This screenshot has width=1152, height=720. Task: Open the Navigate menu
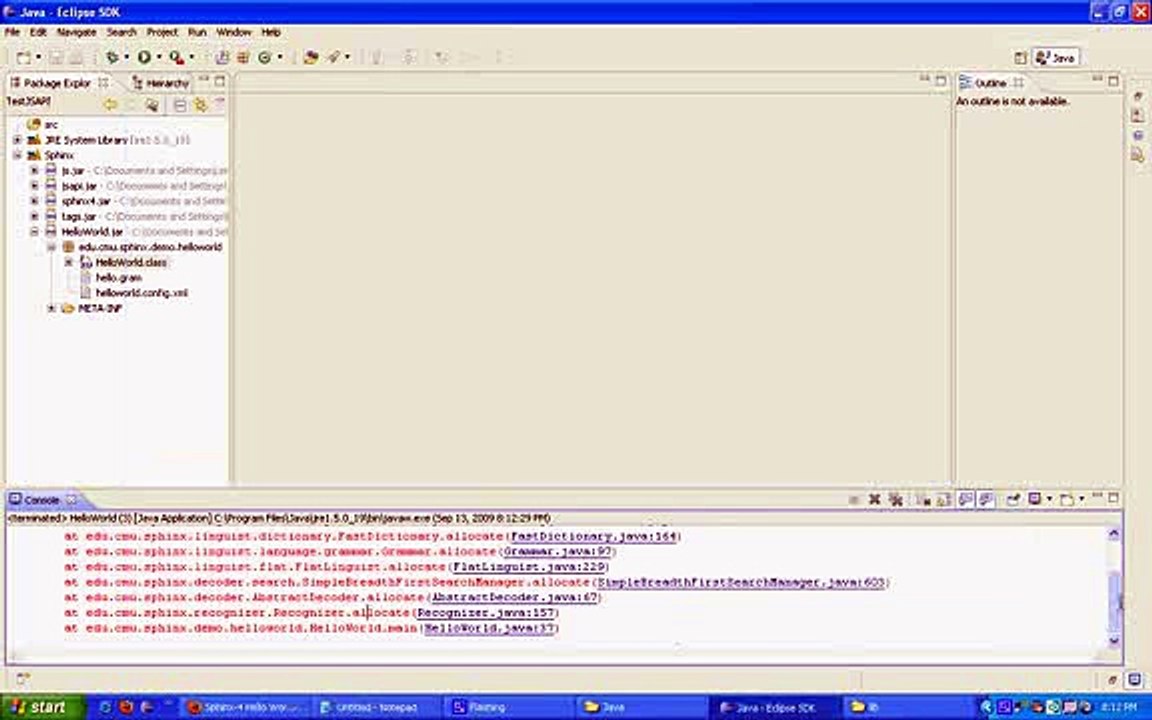coord(76,32)
